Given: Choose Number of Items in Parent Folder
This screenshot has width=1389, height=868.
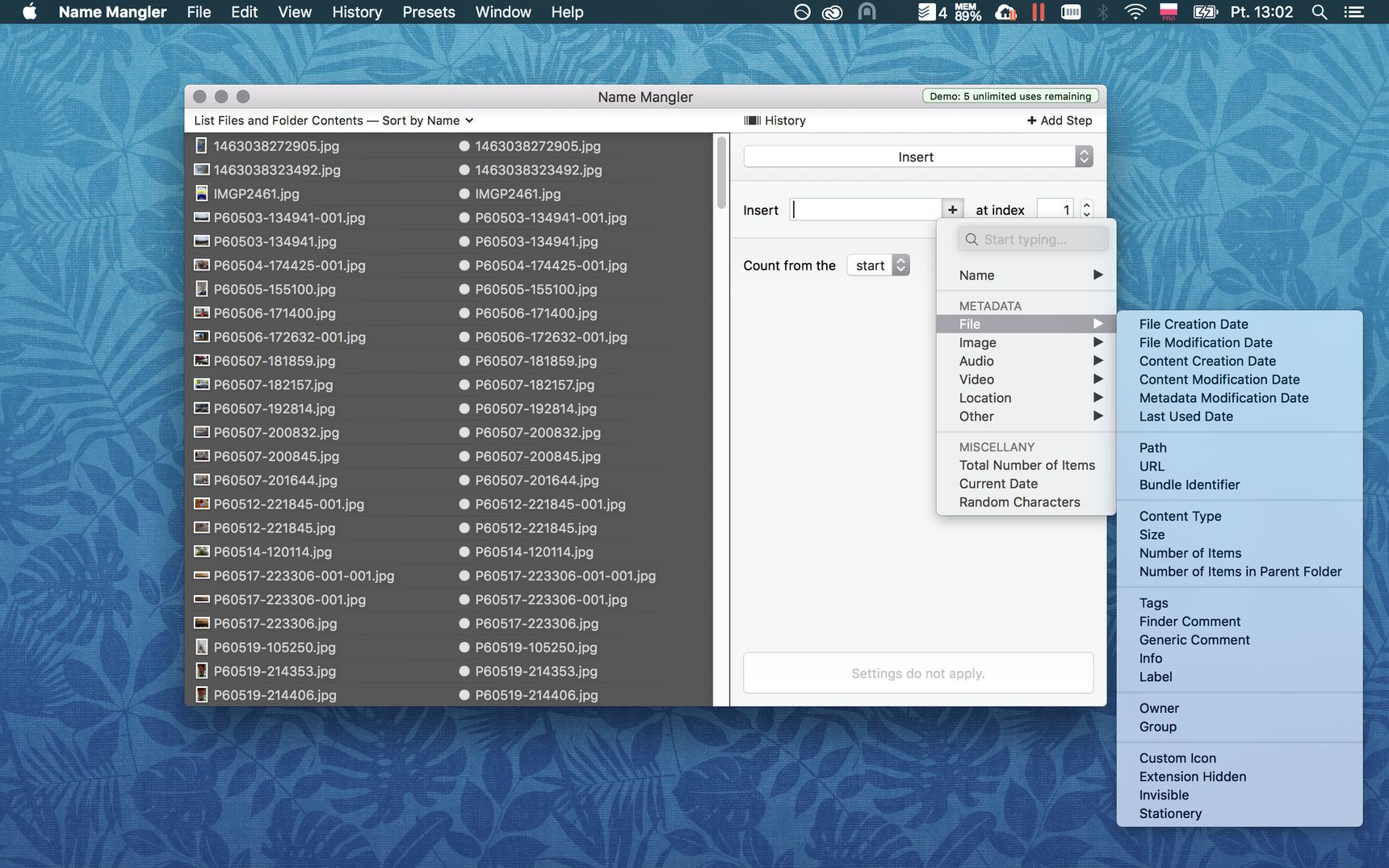Looking at the screenshot, I should pos(1240,572).
